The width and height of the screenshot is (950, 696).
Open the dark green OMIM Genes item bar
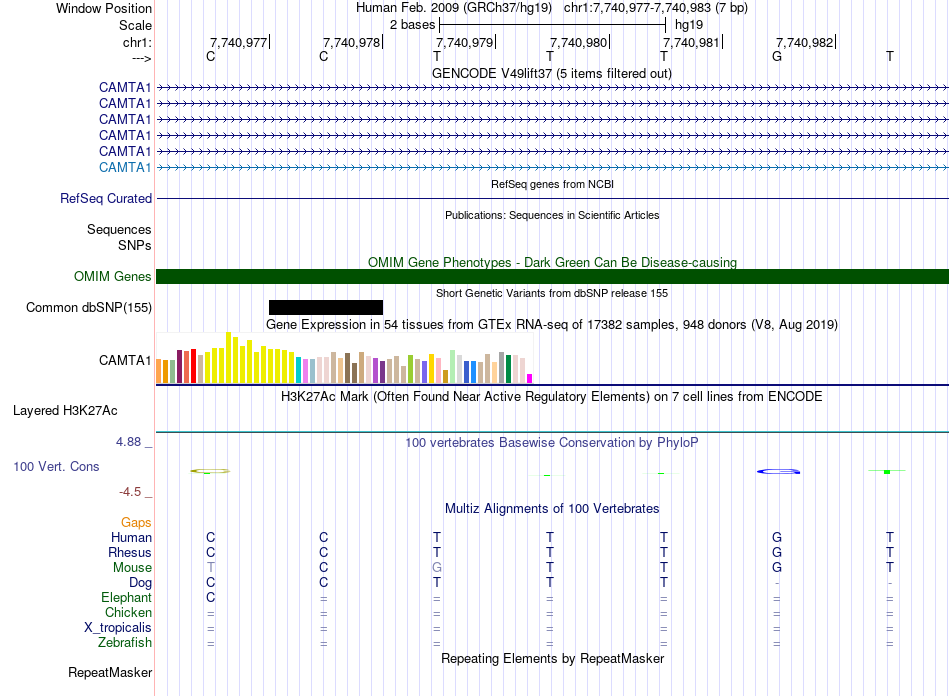553,277
